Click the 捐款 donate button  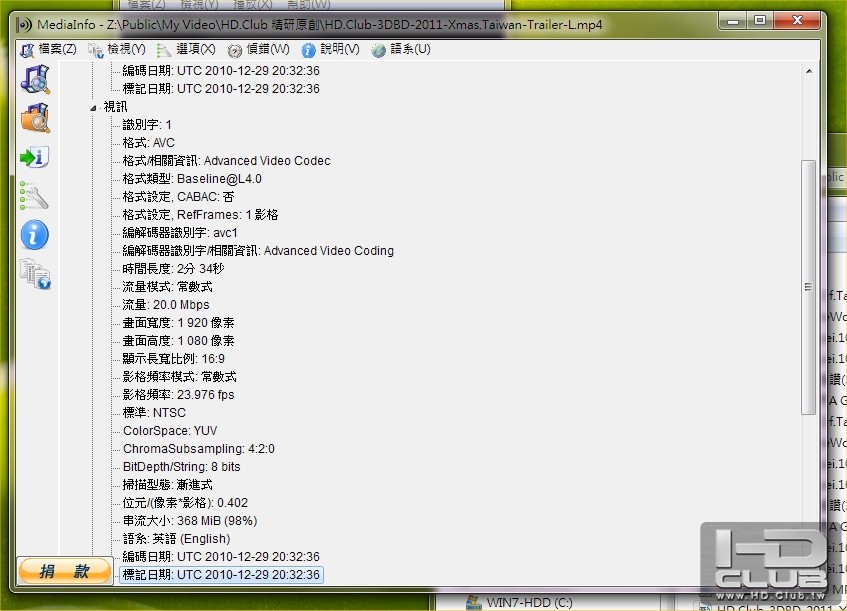tap(64, 571)
